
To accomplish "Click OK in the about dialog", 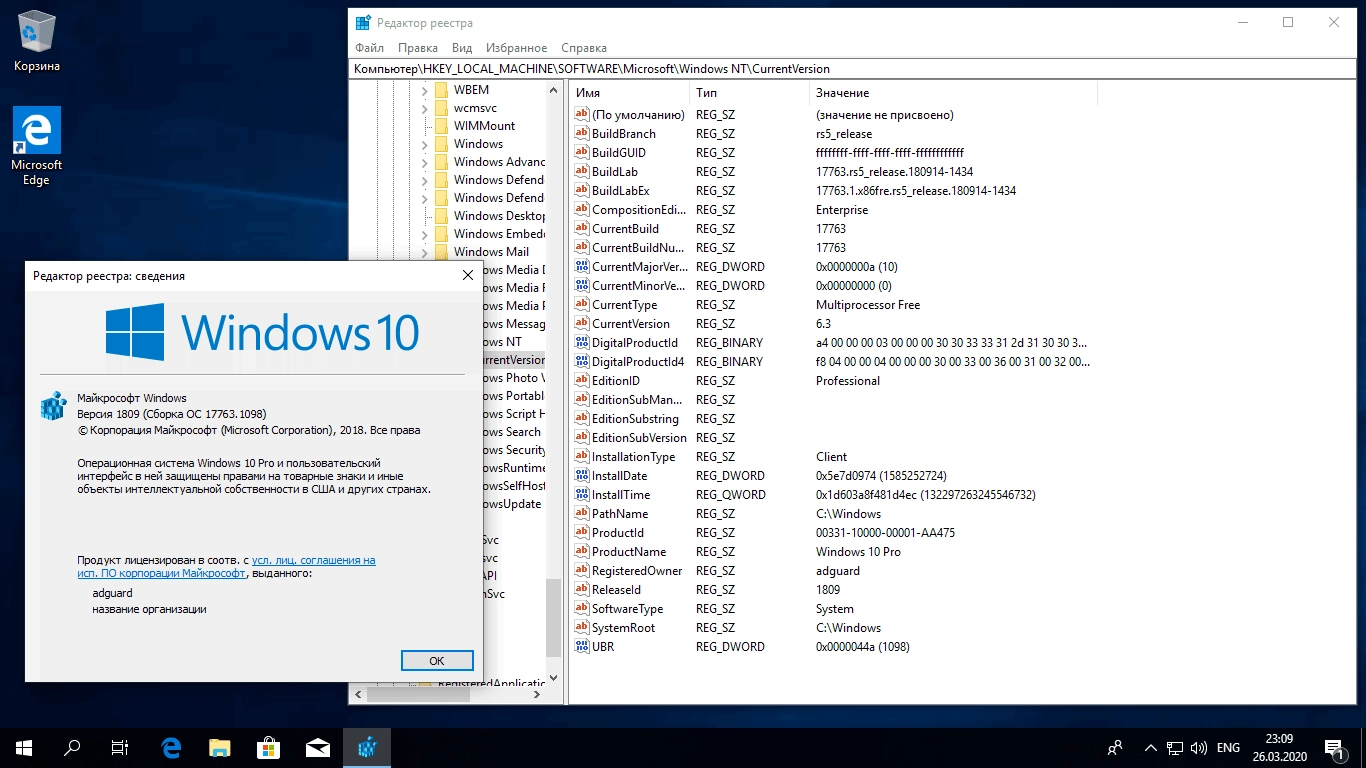I will pyautogui.click(x=437, y=661).
